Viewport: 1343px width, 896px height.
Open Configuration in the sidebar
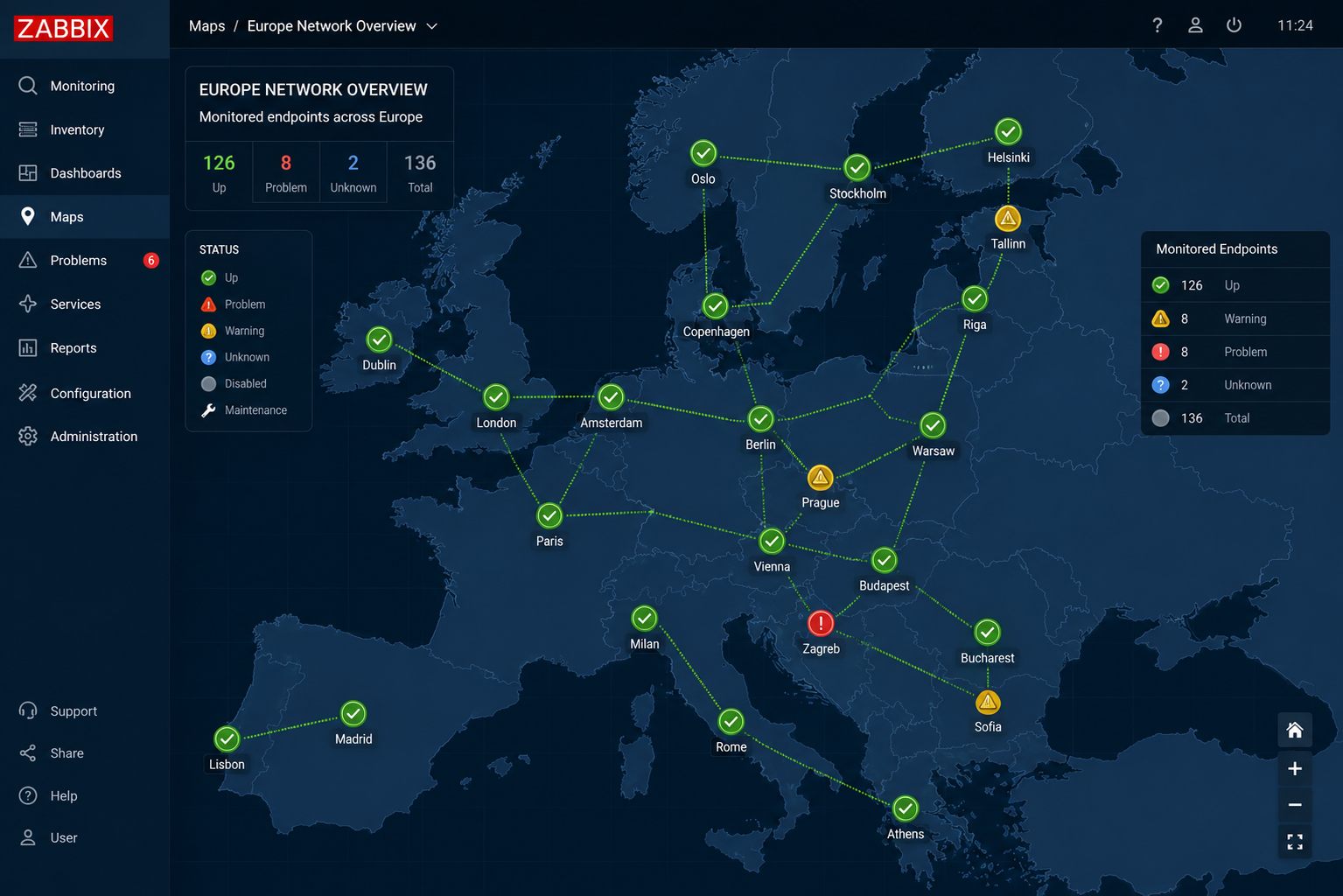[85, 393]
